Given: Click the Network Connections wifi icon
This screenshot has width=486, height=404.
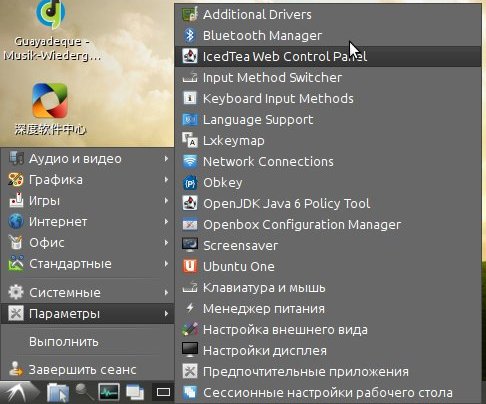Looking at the screenshot, I should [190, 161].
